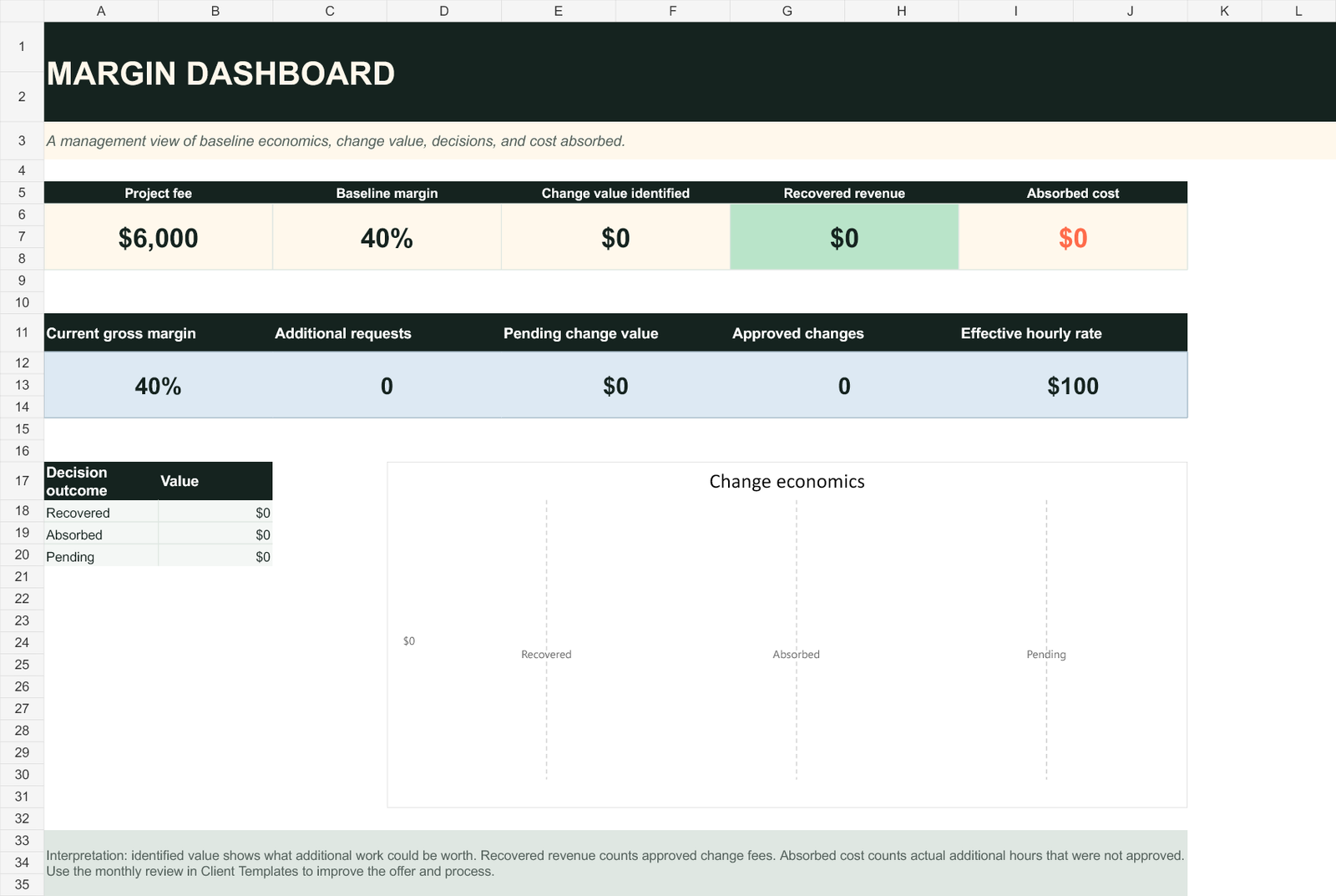This screenshot has width=1336, height=896.
Task: Click the 40% current gross margin value
Action: point(158,386)
